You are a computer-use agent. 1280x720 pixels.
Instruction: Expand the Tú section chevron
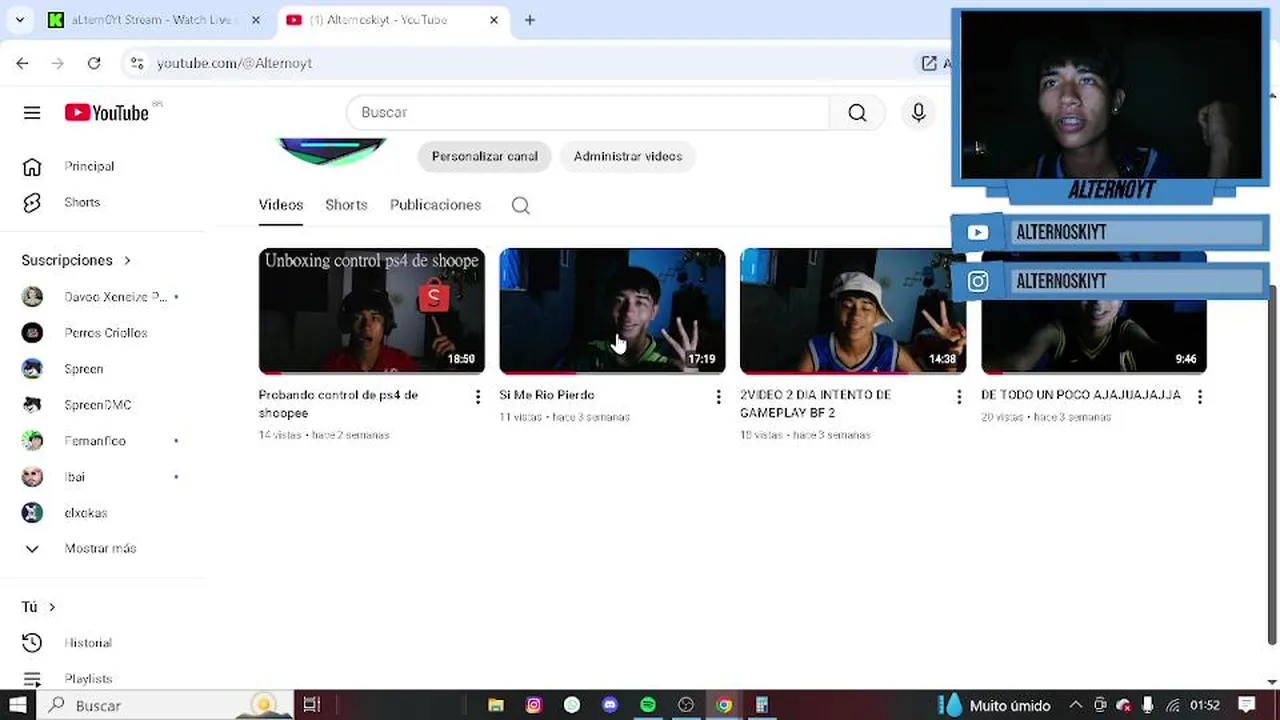tap(52, 607)
